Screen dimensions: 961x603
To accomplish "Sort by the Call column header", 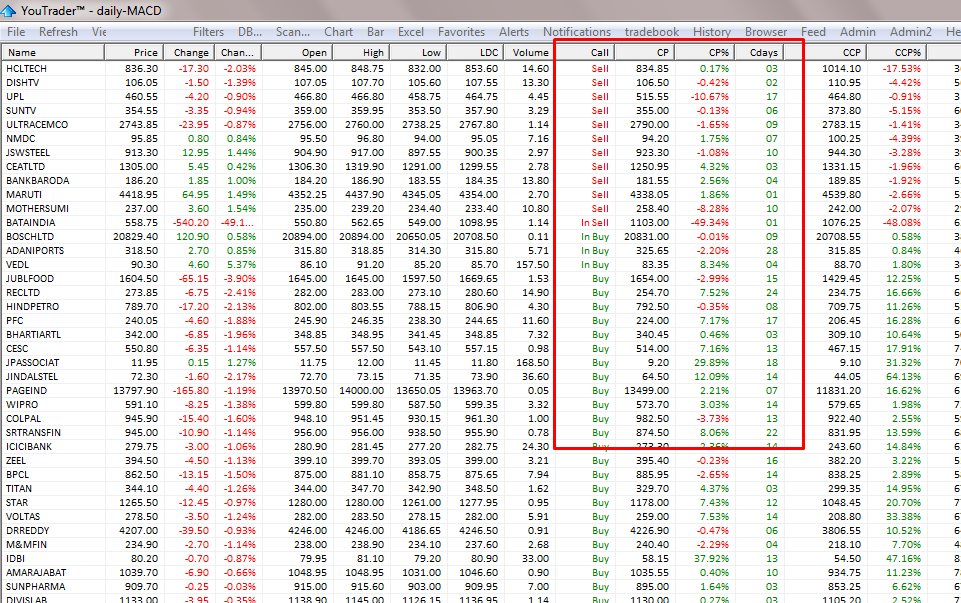I will 584,52.
